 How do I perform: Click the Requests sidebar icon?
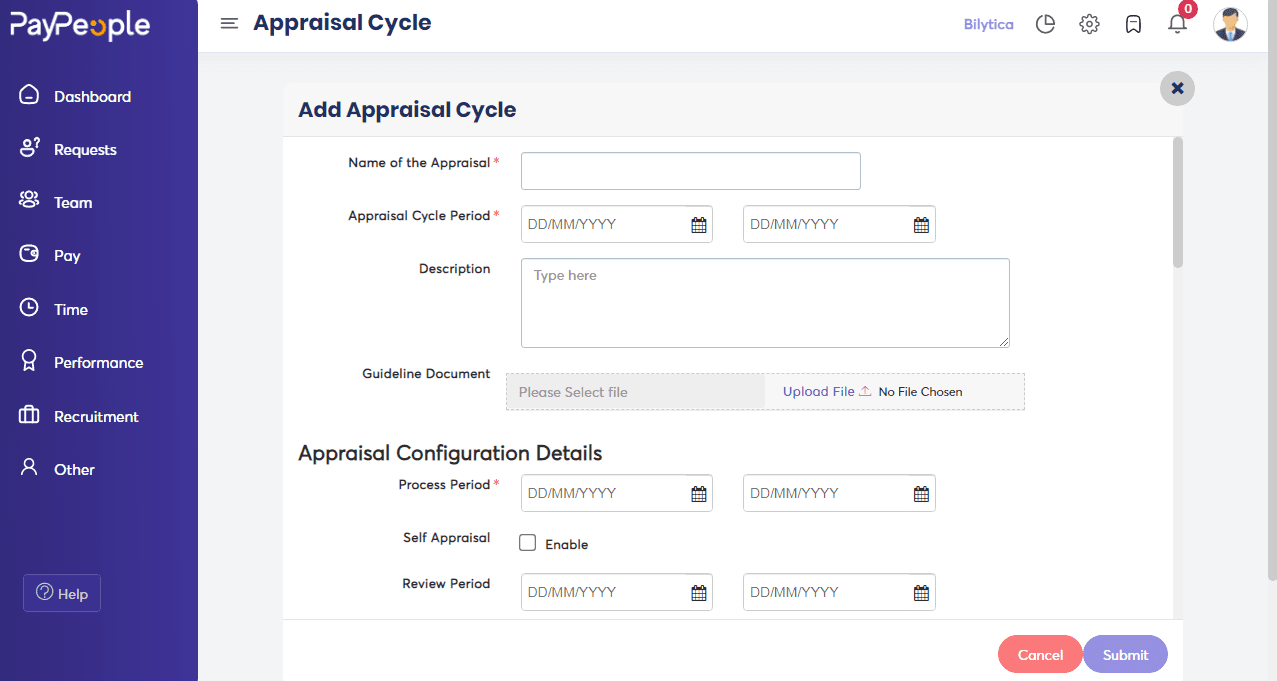pos(29,148)
